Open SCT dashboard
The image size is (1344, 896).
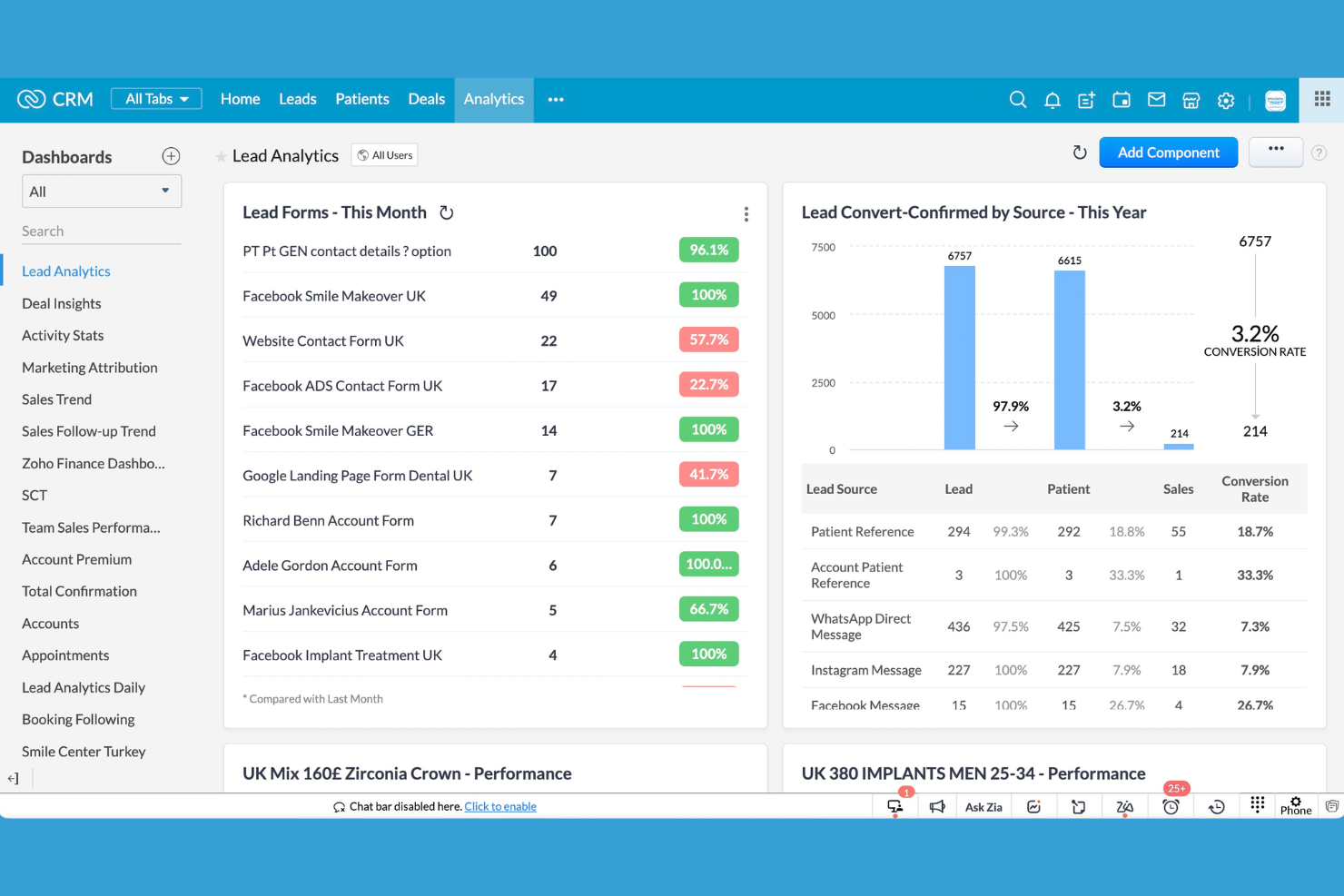coord(35,496)
